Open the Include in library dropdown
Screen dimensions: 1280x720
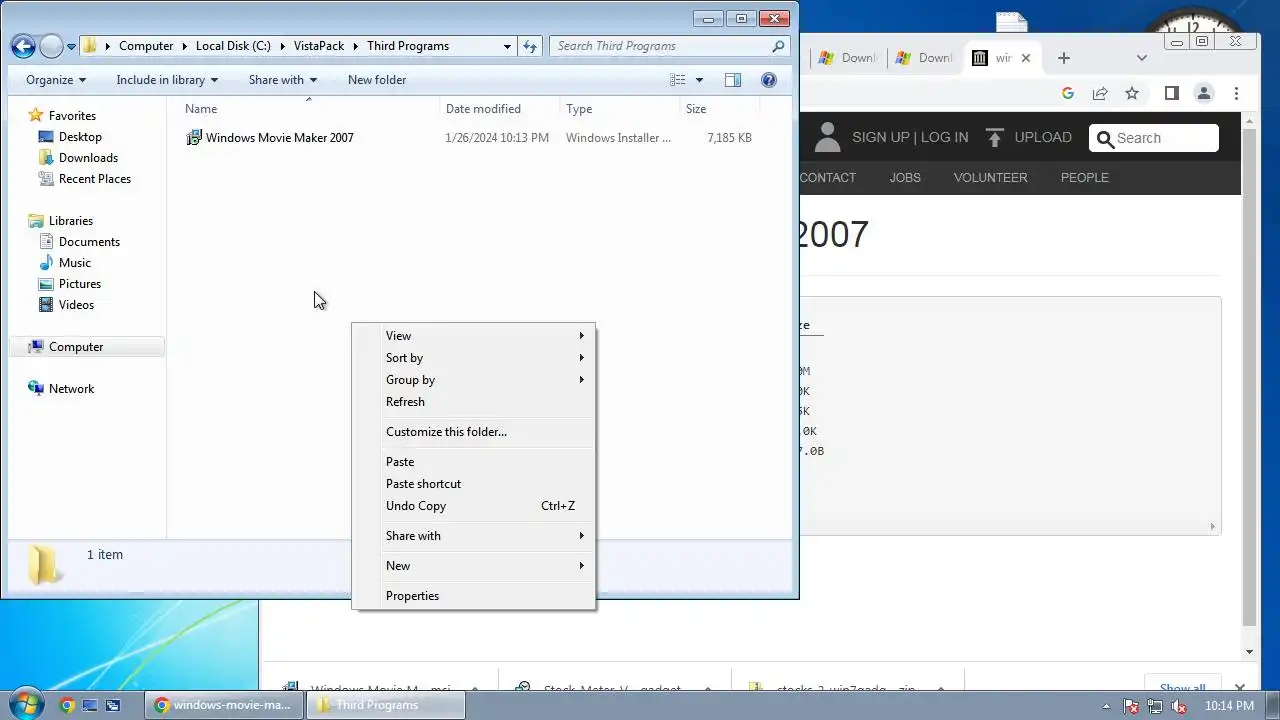[x=167, y=80]
